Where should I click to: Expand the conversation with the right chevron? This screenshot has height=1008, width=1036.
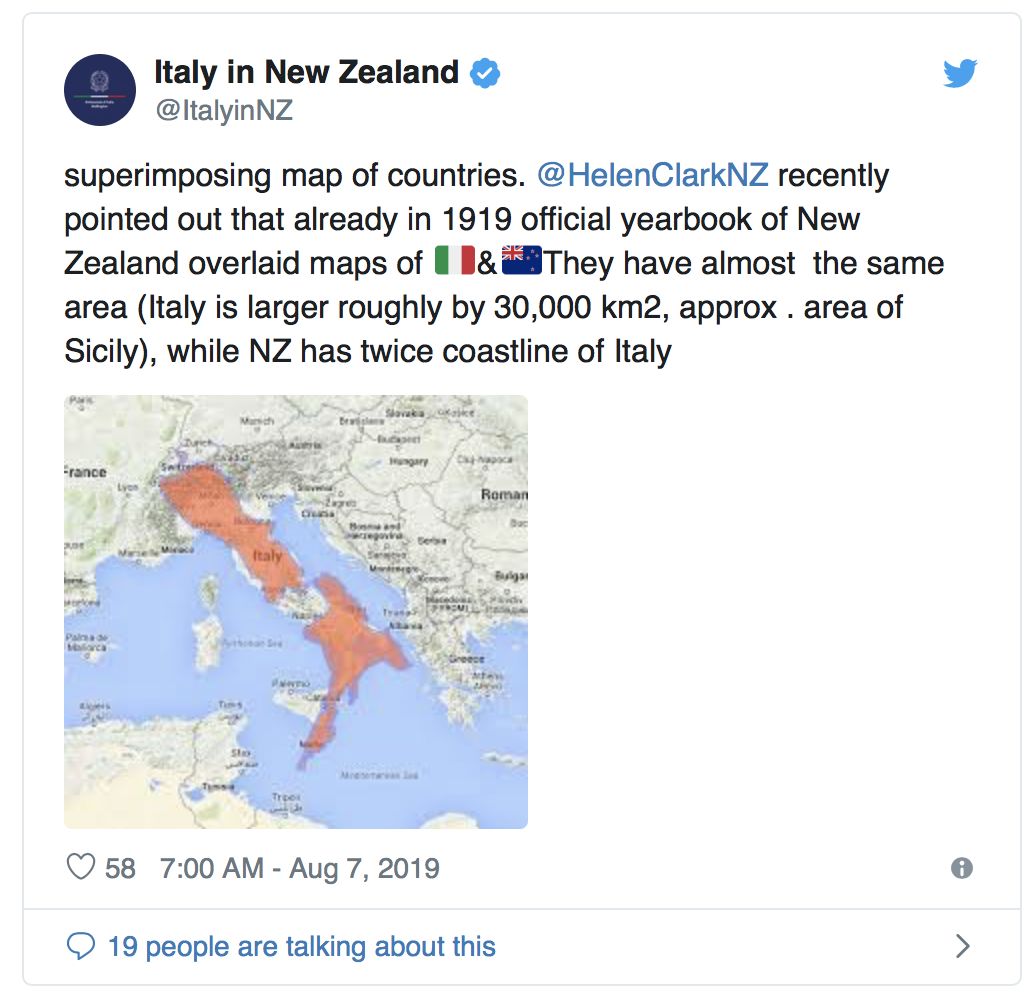962,946
